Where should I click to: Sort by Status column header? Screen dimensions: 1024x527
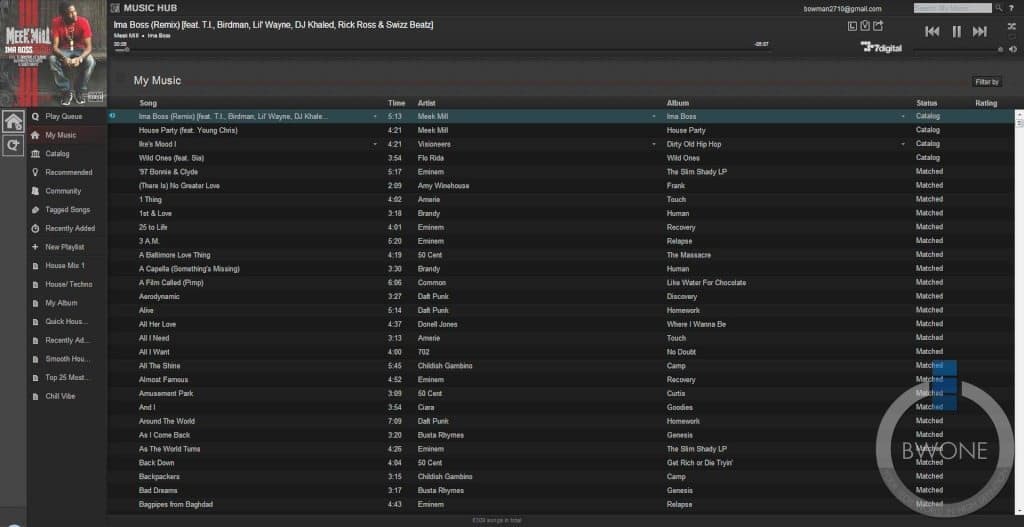click(x=927, y=103)
